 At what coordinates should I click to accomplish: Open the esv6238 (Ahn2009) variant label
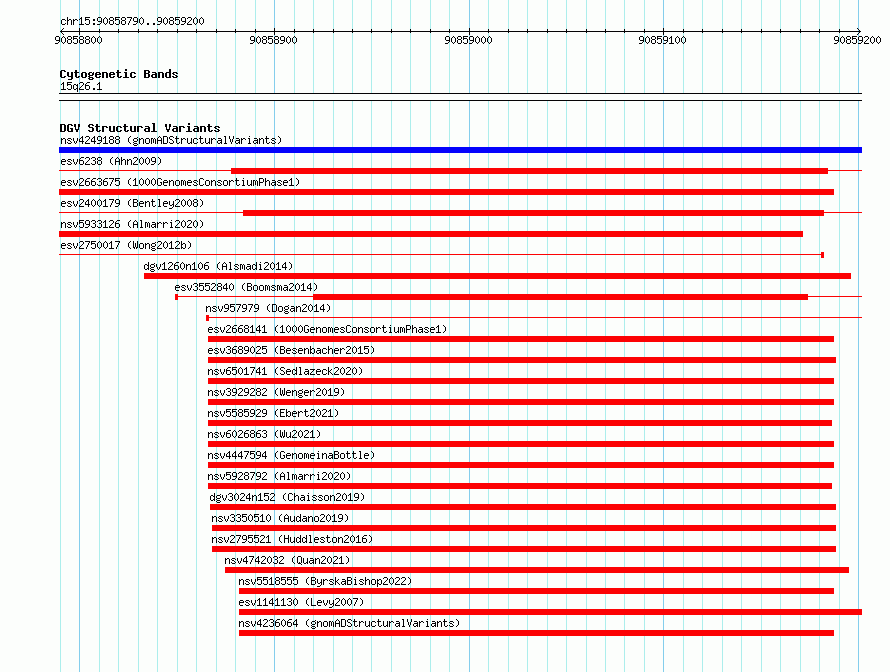(111, 161)
